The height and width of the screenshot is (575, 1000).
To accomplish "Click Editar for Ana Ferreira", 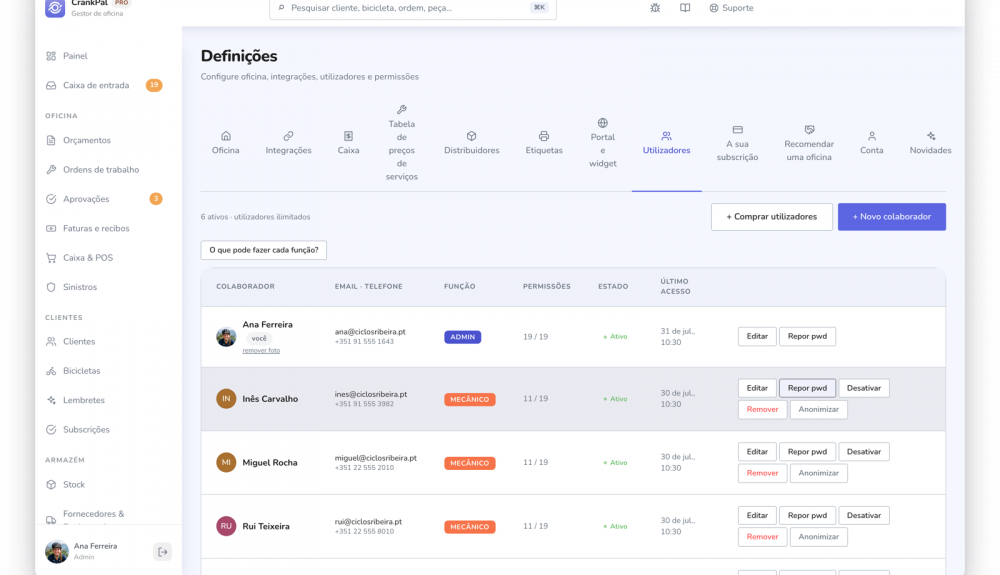I will click(757, 337).
